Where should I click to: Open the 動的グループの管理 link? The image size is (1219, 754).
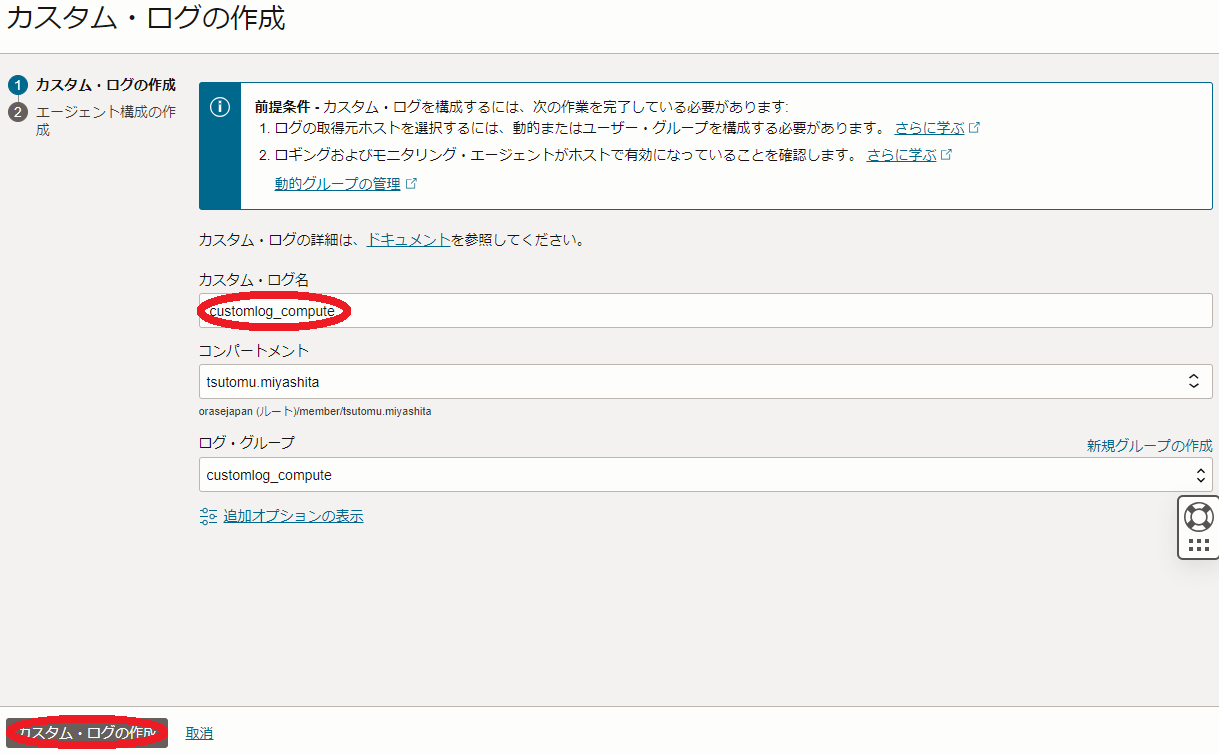(337, 184)
